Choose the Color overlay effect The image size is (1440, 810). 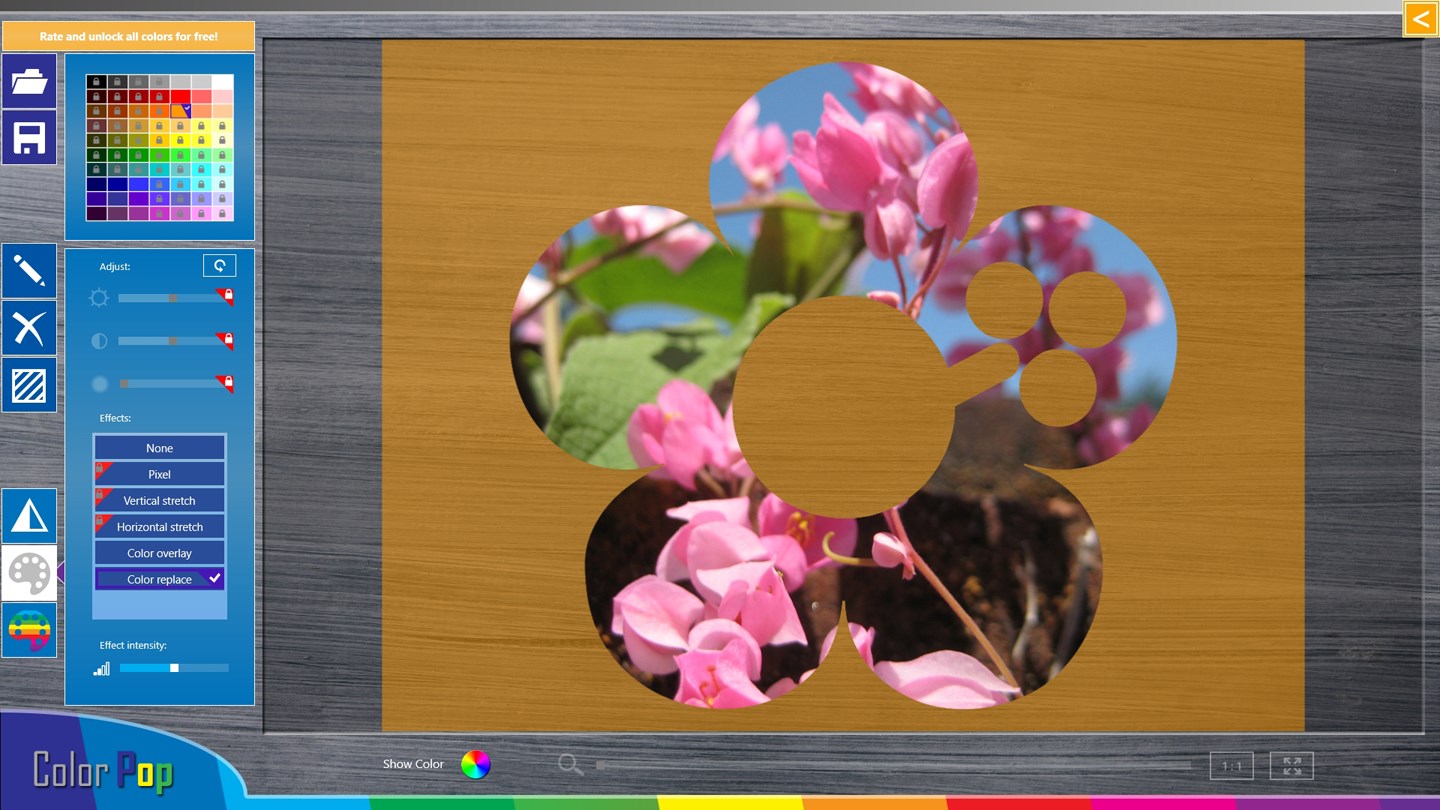point(159,553)
